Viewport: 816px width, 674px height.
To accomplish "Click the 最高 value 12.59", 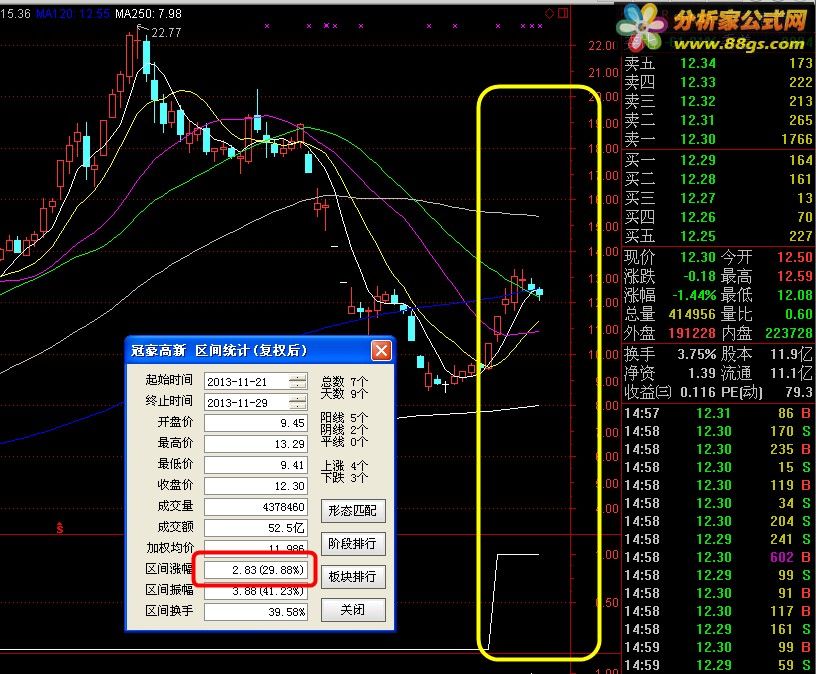I will [794, 276].
